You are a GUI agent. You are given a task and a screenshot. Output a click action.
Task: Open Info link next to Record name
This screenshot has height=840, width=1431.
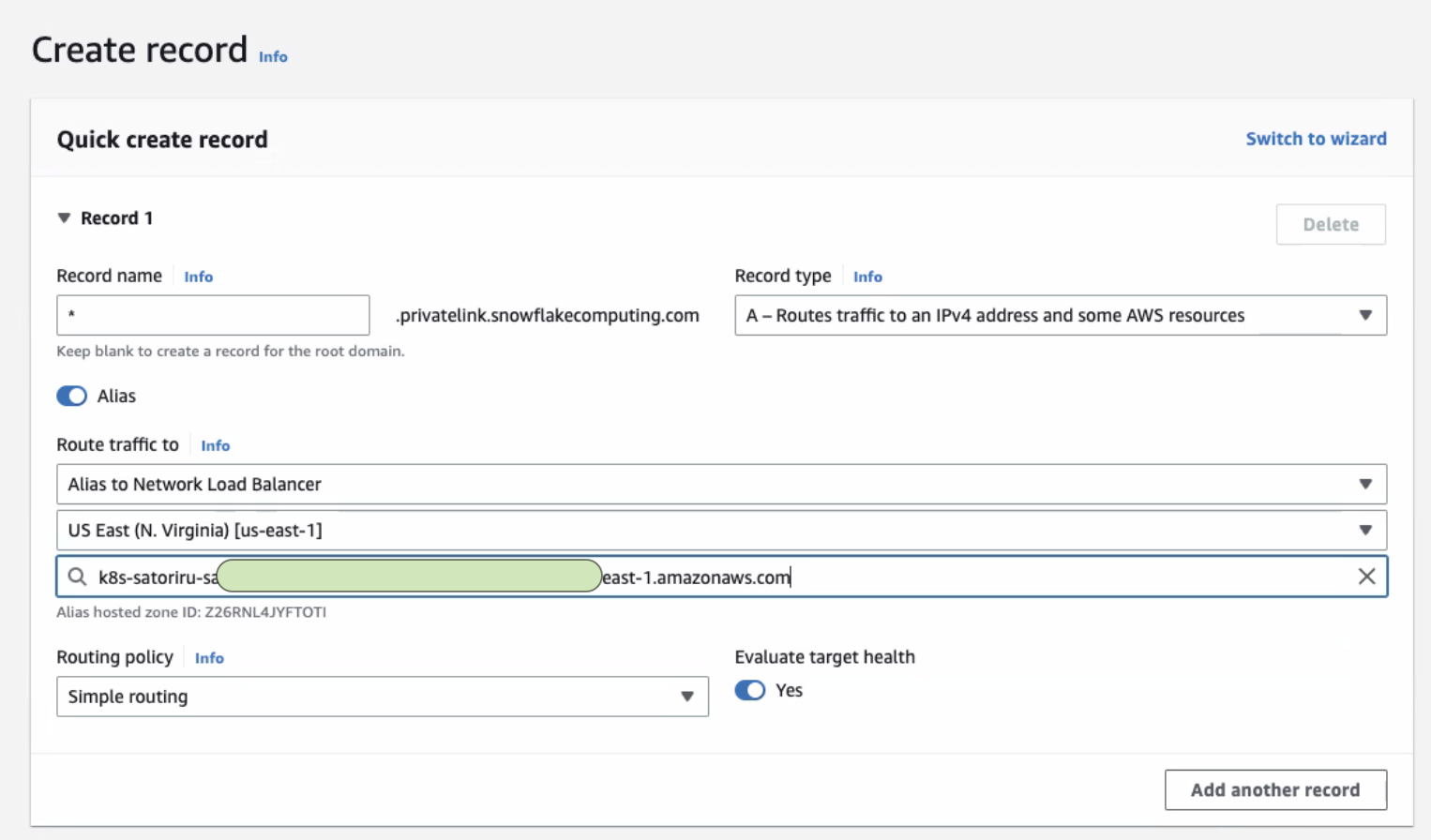pos(198,277)
